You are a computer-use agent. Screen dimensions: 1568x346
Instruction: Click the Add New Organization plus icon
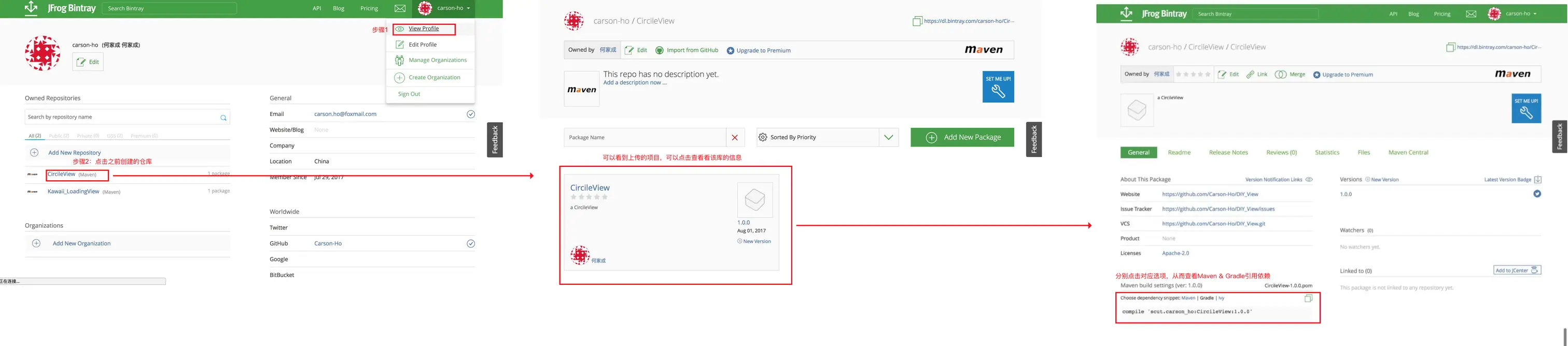[36, 243]
